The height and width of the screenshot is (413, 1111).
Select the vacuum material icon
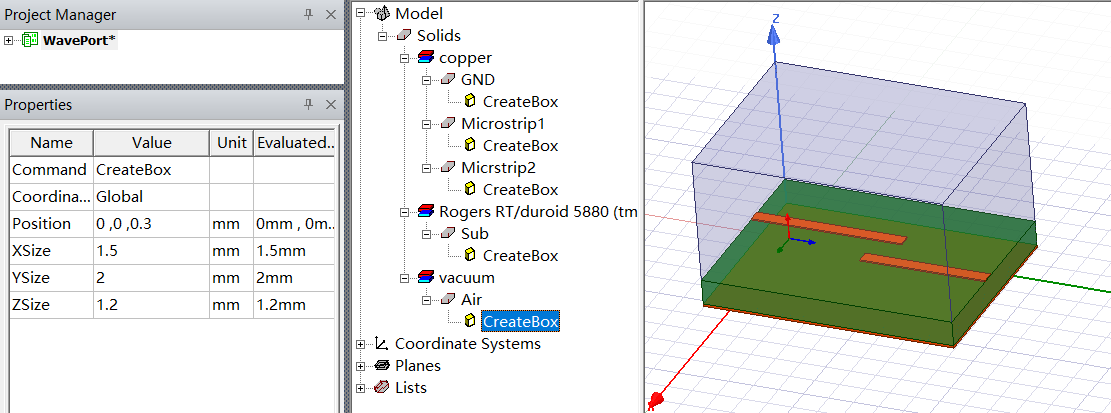426,277
